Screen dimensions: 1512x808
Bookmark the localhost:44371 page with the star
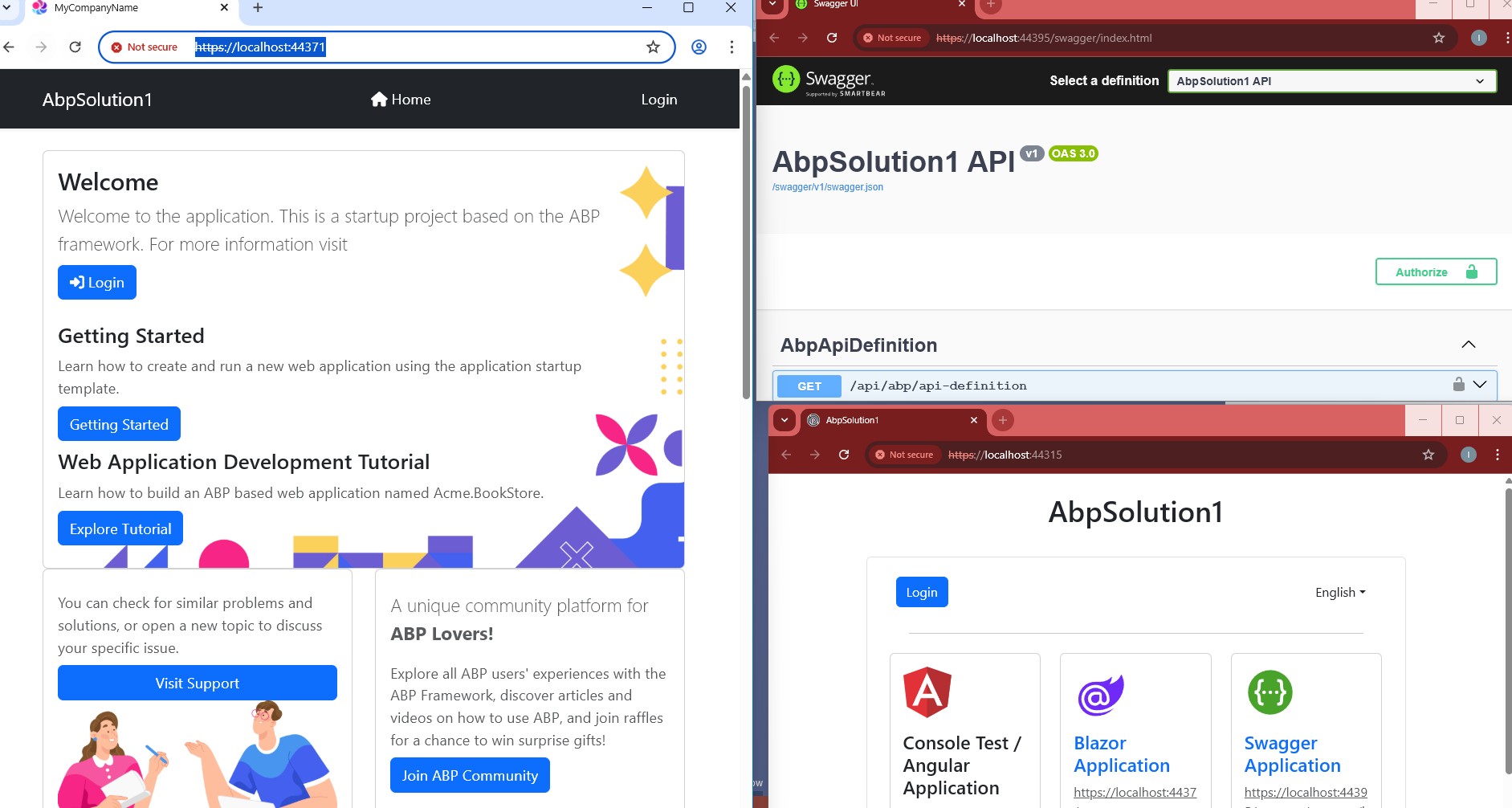pos(654,47)
